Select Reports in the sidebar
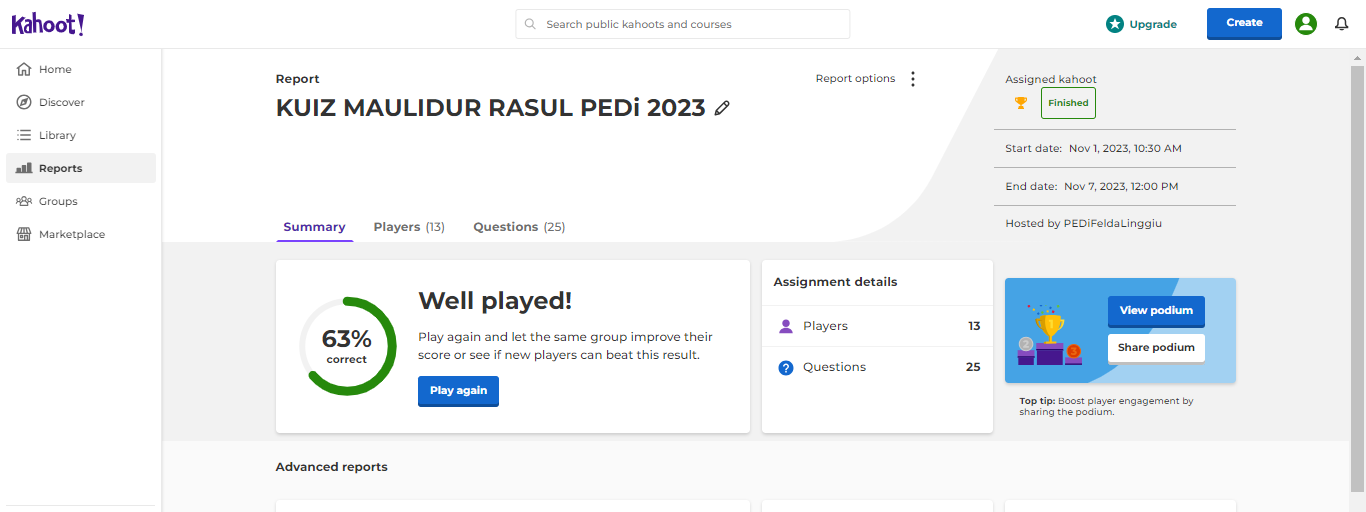The image size is (1366, 512). tap(60, 168)
